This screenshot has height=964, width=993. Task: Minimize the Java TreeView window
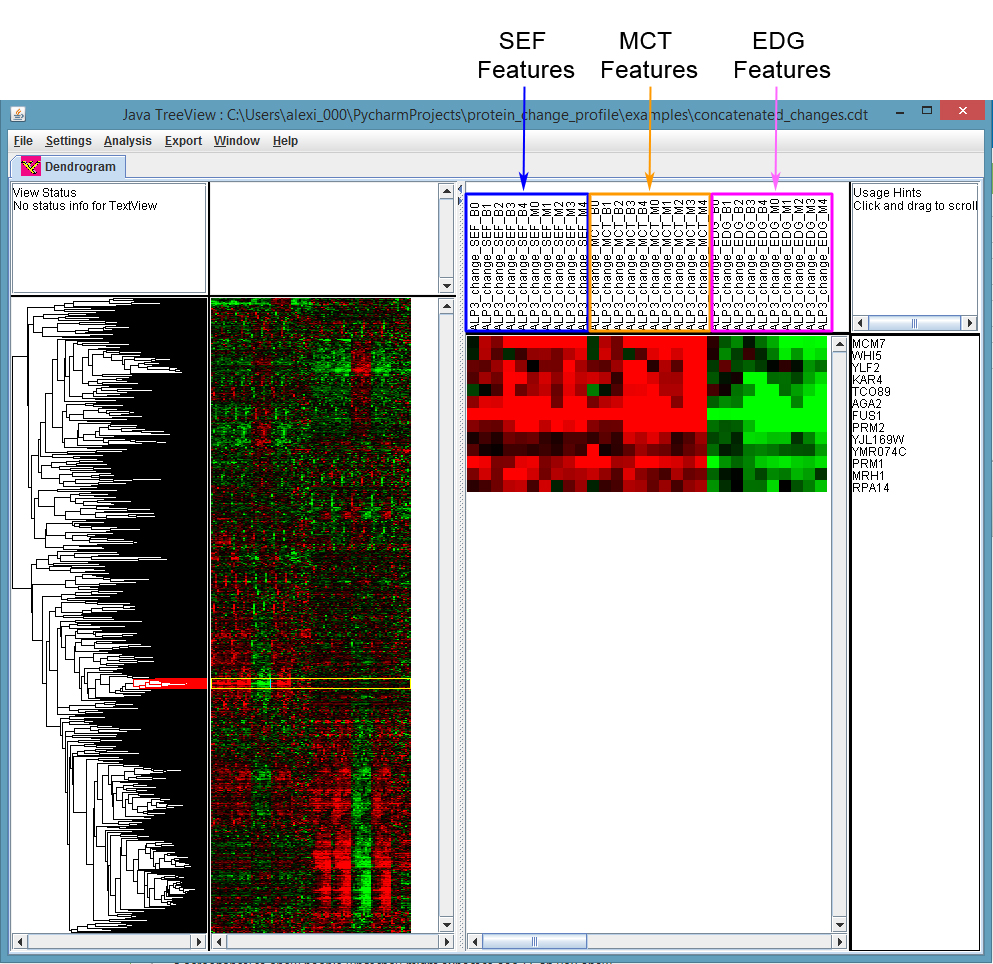pyautogui.click(x=900, y=111)
